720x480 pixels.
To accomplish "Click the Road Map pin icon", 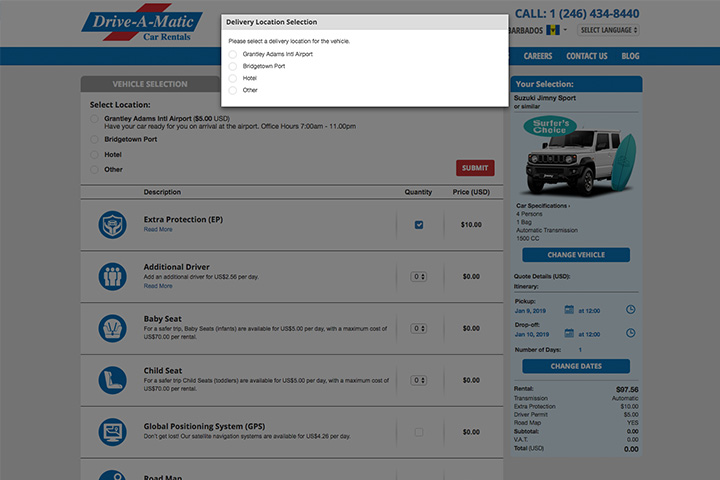I will pos(112,475).
